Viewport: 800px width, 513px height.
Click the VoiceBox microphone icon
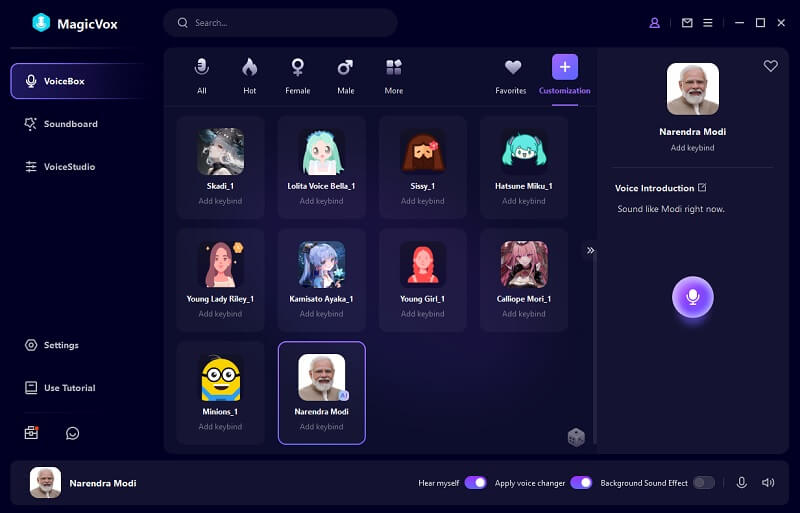tap(31, 81)
